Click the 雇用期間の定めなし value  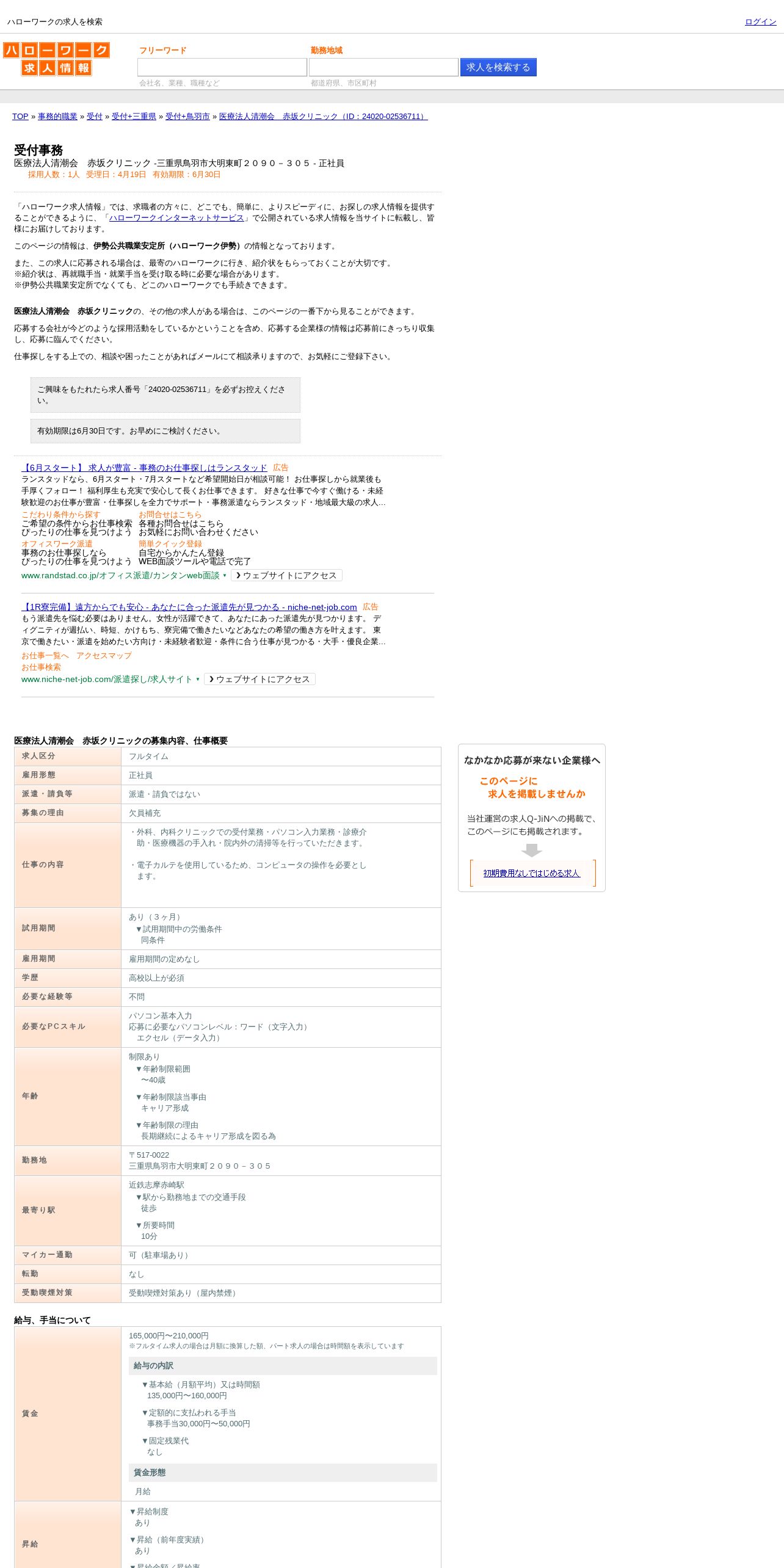pyautogui.click(x=164, y=960)
